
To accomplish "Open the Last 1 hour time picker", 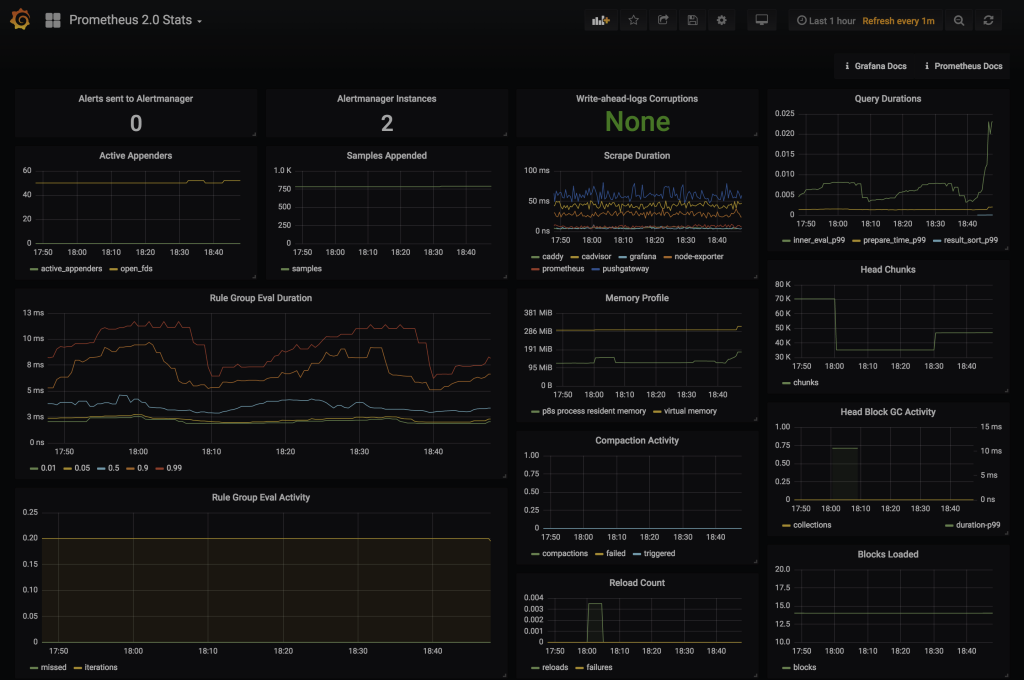I will (826, 21).
